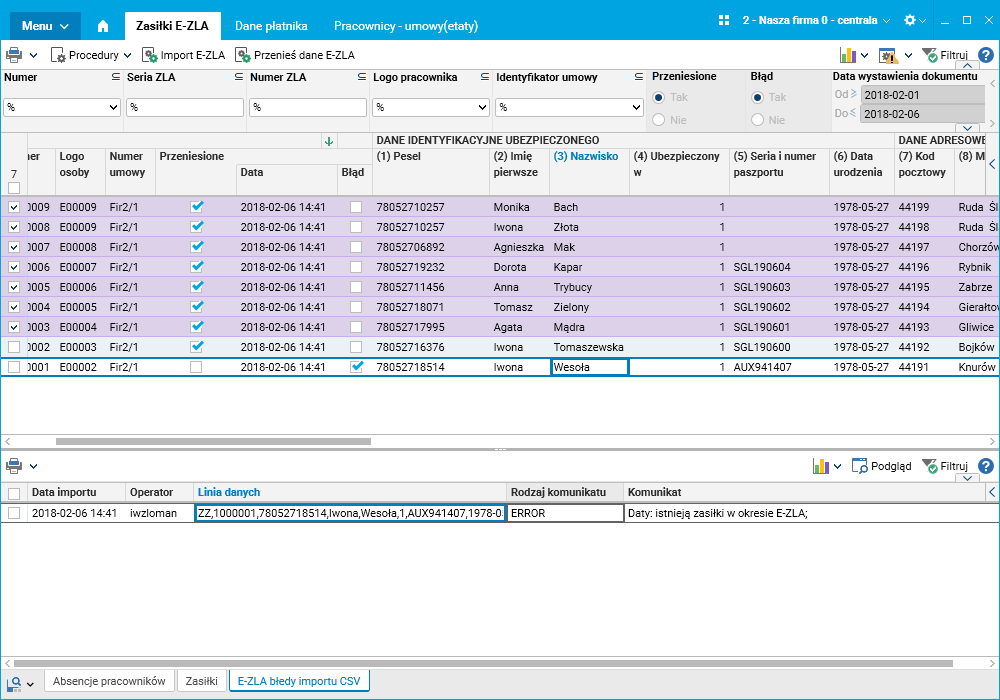The width and height of the screenshot is (1000, 700).
Task: Click the Menu button
Action: (x=46, y=26)
